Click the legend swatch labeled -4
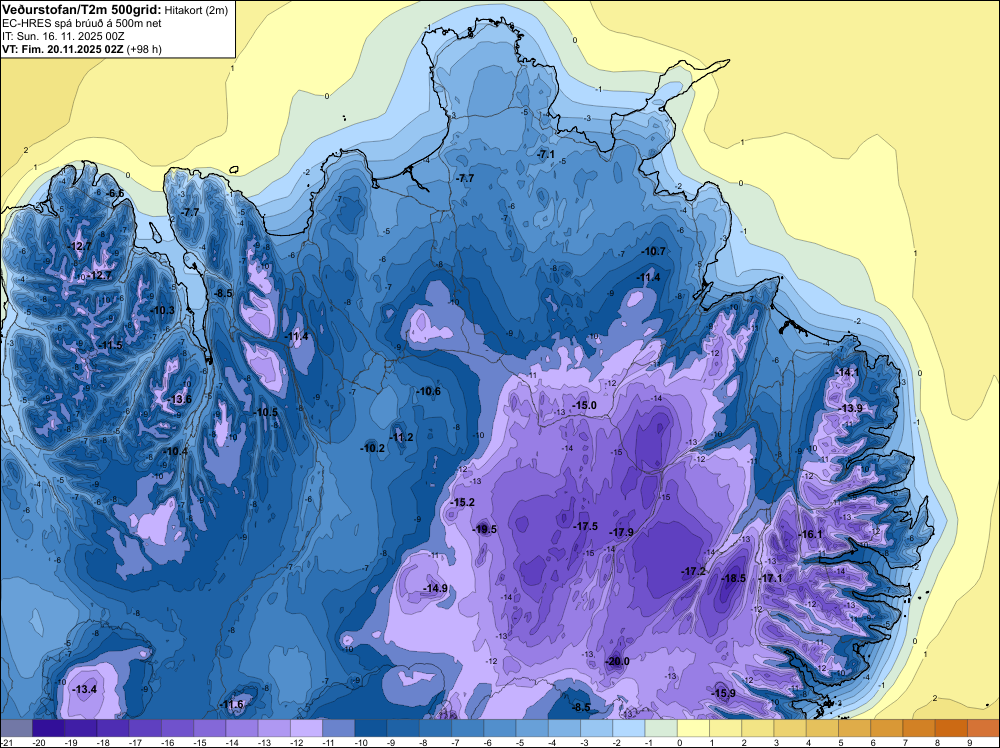 click(x=564, y=728)
